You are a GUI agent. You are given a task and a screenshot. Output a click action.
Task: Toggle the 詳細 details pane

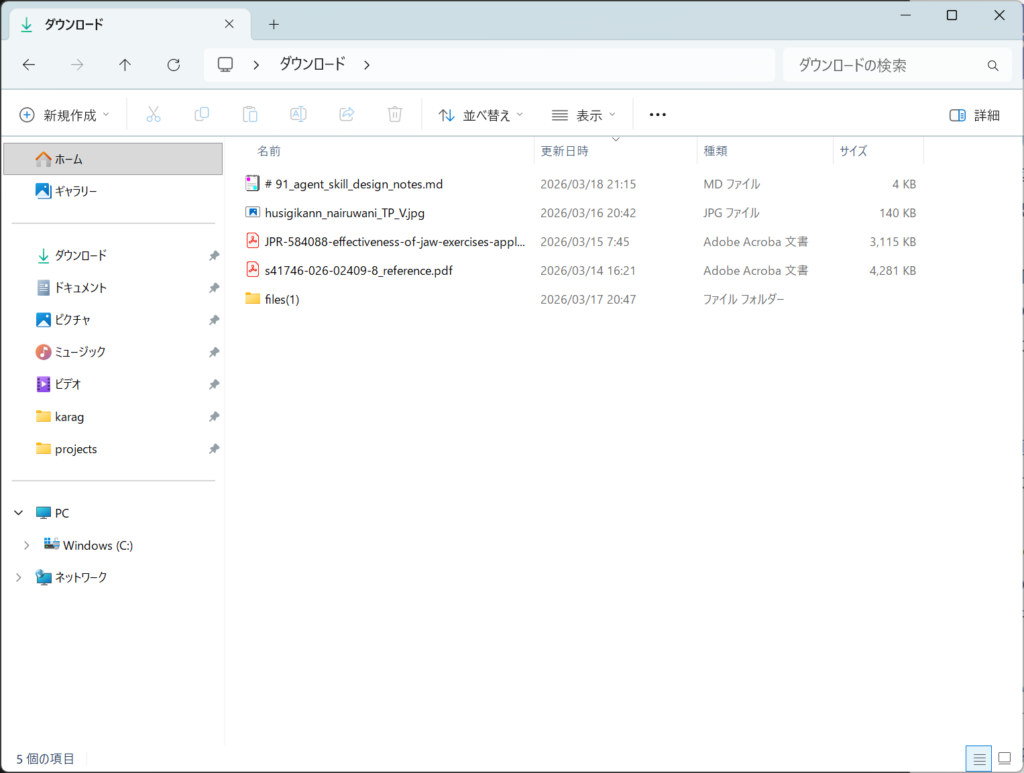point(974,115)
